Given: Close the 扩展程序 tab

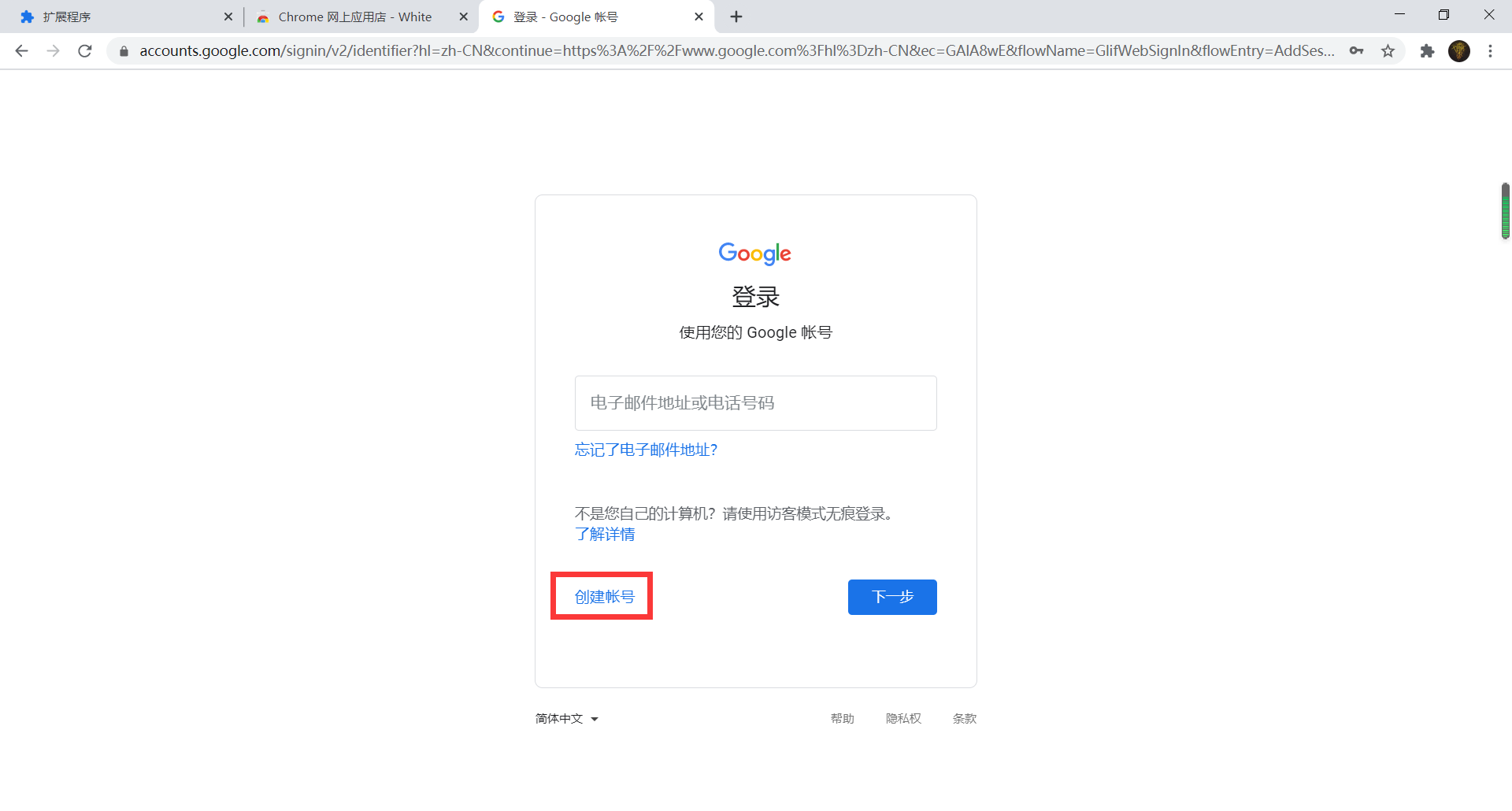Looking at the screenshot, I should tap(228, 17).
